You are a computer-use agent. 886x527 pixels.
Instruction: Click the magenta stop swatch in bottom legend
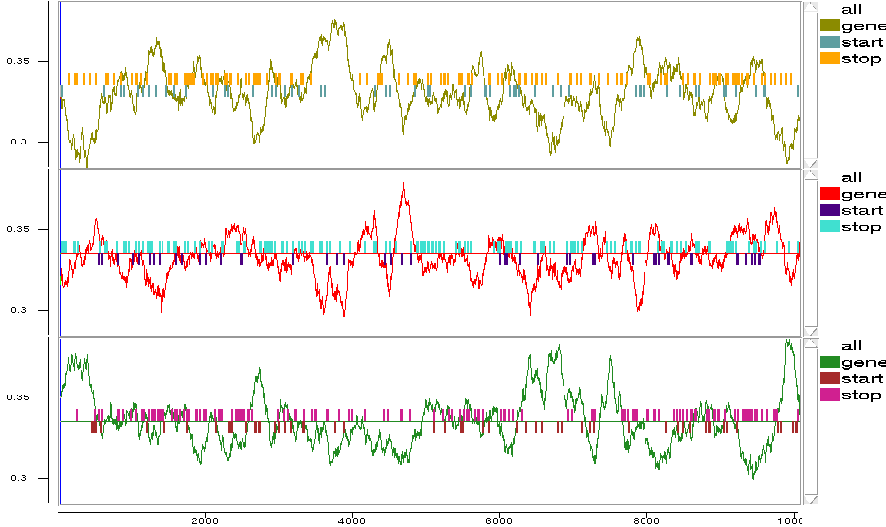pyautogui.click(x=829, y=395)
